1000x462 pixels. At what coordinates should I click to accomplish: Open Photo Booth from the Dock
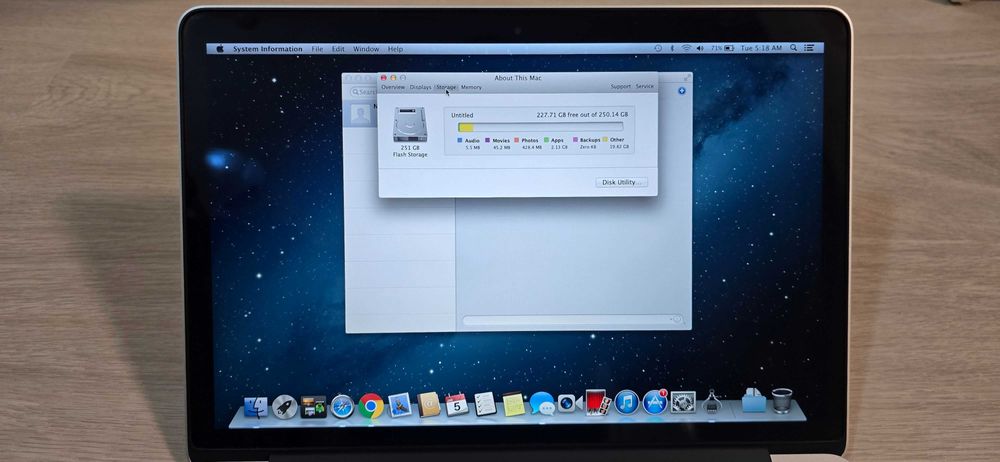click(x=598, y=402)
